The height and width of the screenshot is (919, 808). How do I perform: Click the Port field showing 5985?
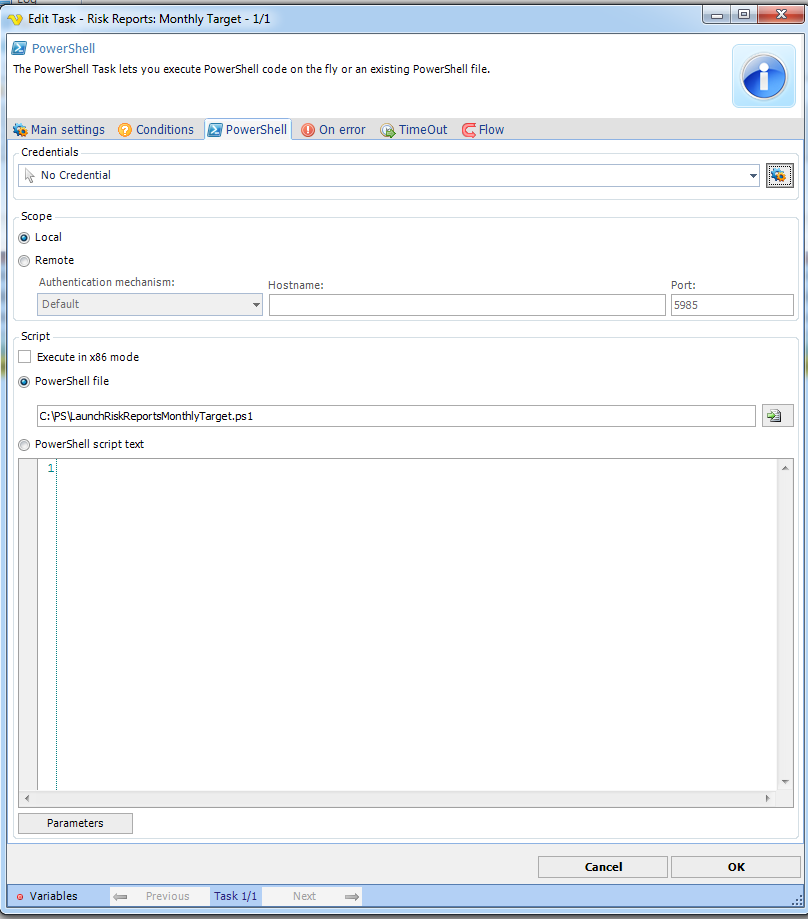(x=732, y=305)
